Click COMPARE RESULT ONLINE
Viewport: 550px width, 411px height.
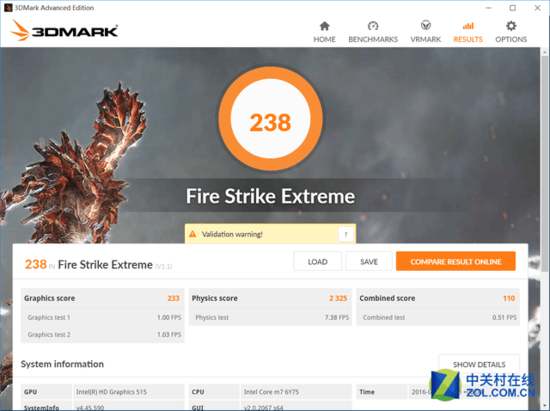[456, 261]
